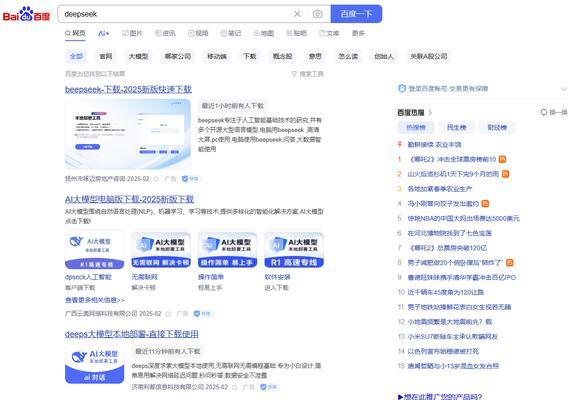Open hot search 4 about 冯小刚
Screen dimensions: 585x400
click(x=443, y=203)
